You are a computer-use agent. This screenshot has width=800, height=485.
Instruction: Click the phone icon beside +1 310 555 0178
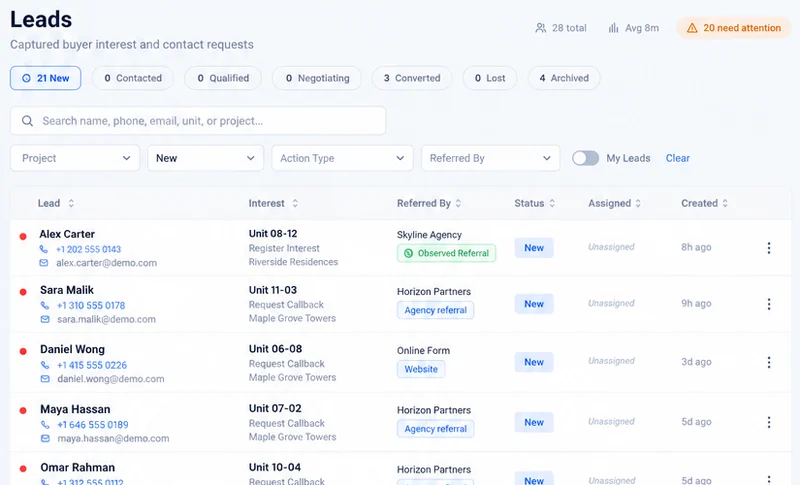pyautogui.click(x=45, y=305)
